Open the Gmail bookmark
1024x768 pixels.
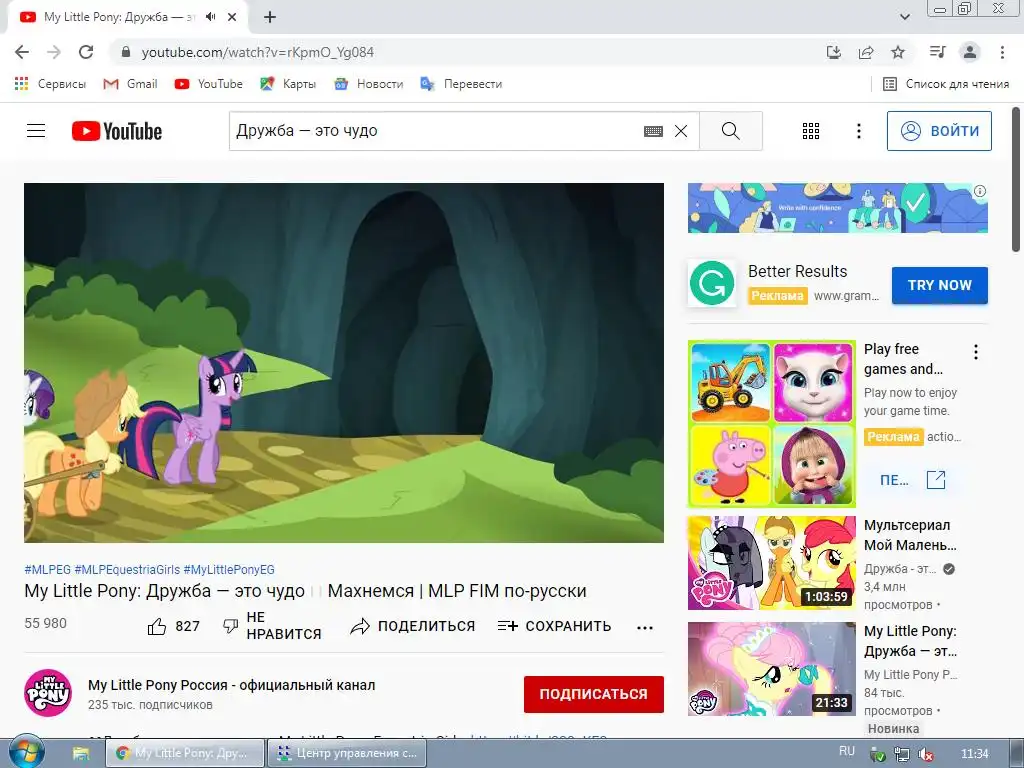(x=131, y=84)
